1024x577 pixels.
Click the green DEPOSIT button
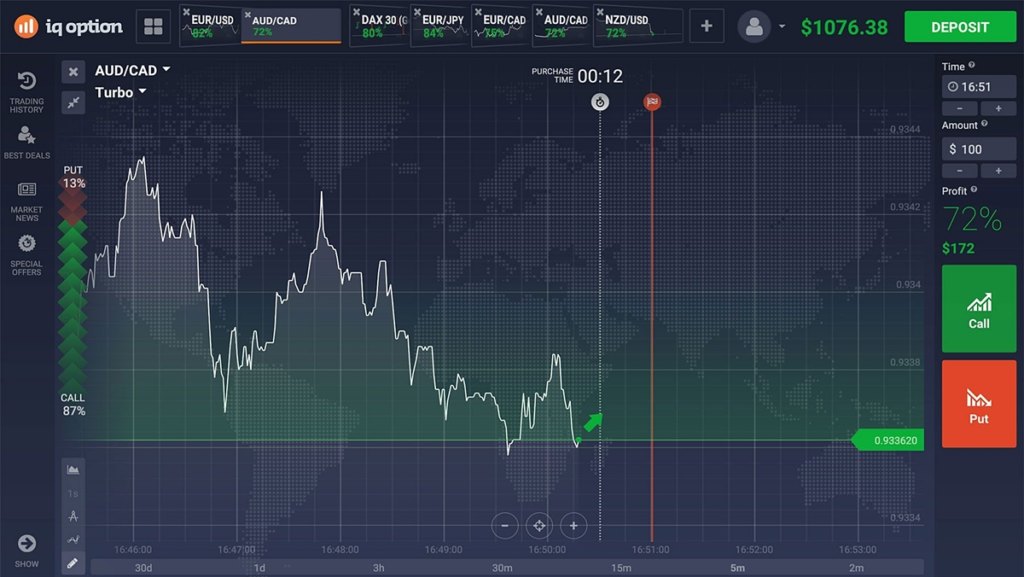pyautogui.click(x=960, y=27)
